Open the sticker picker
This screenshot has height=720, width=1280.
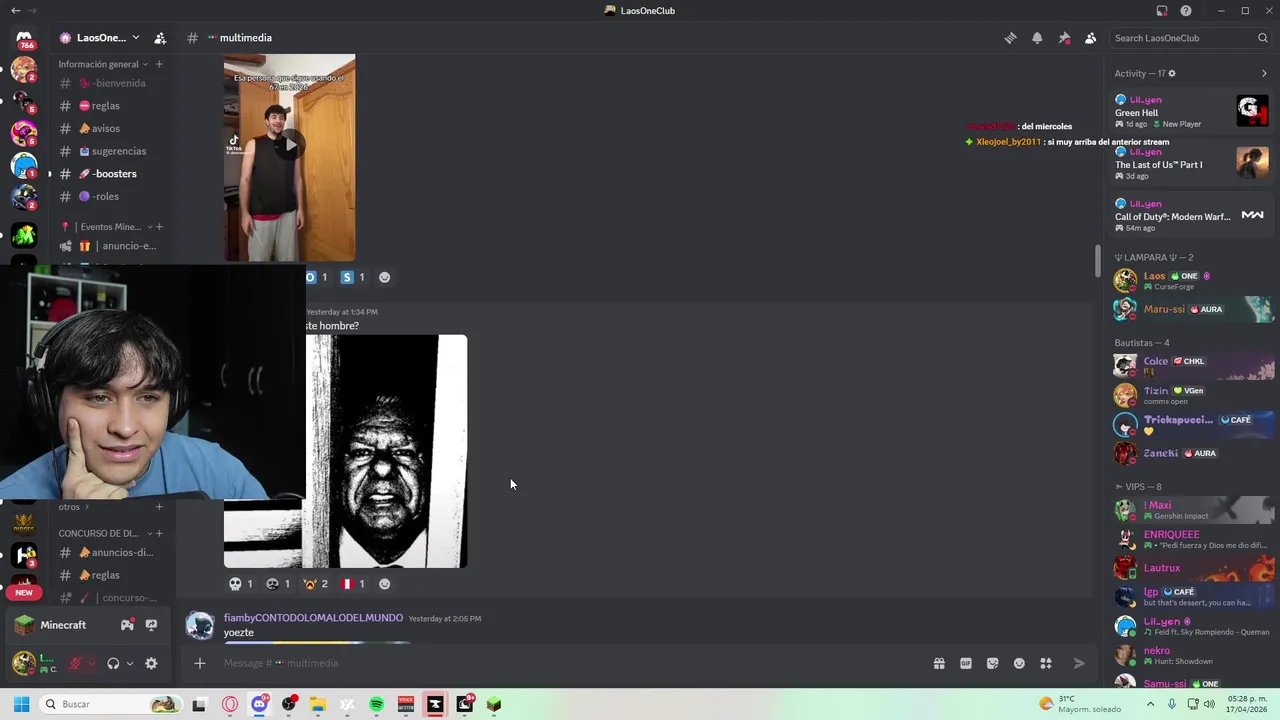992,663
